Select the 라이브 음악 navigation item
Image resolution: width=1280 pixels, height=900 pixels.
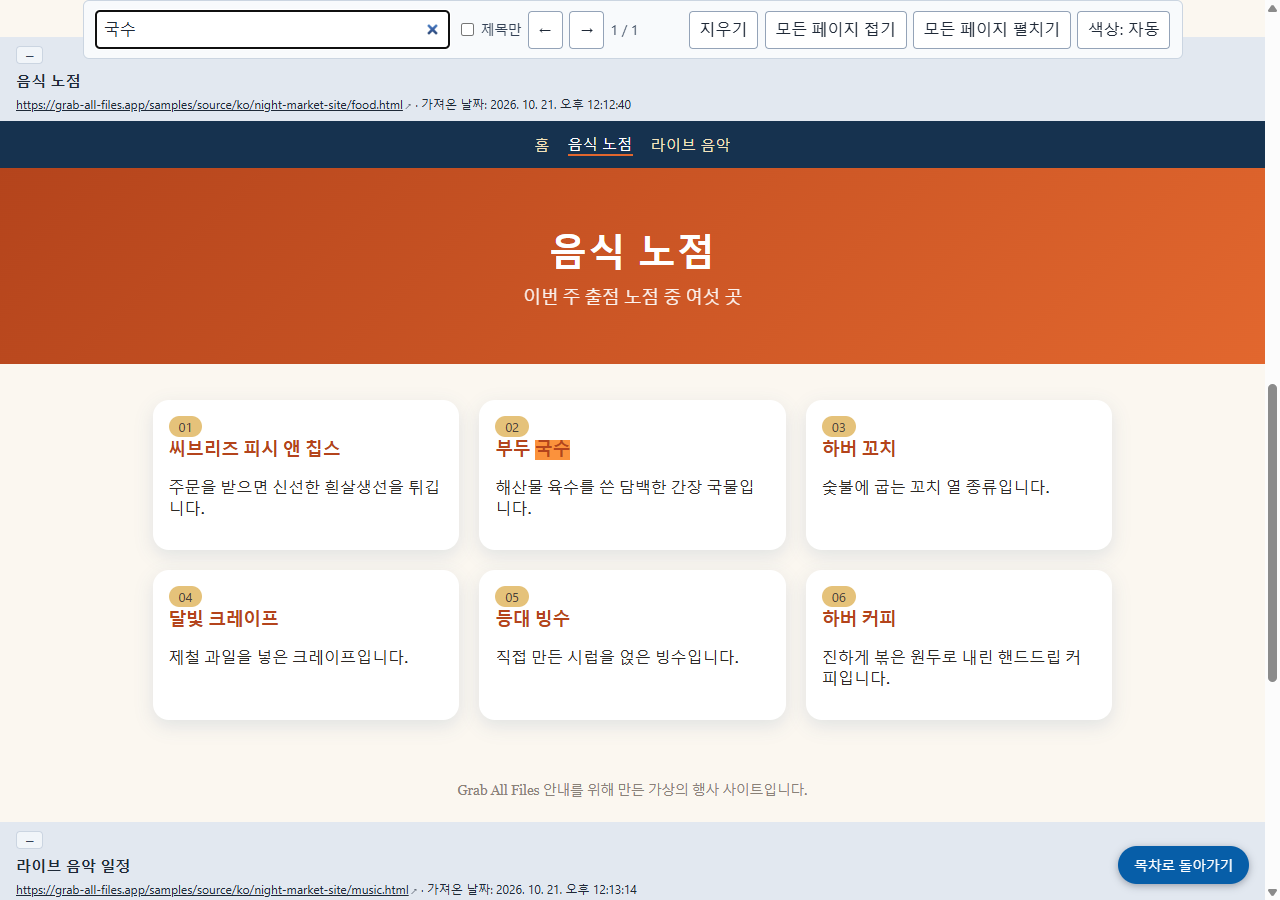click(x=690, y=145)
